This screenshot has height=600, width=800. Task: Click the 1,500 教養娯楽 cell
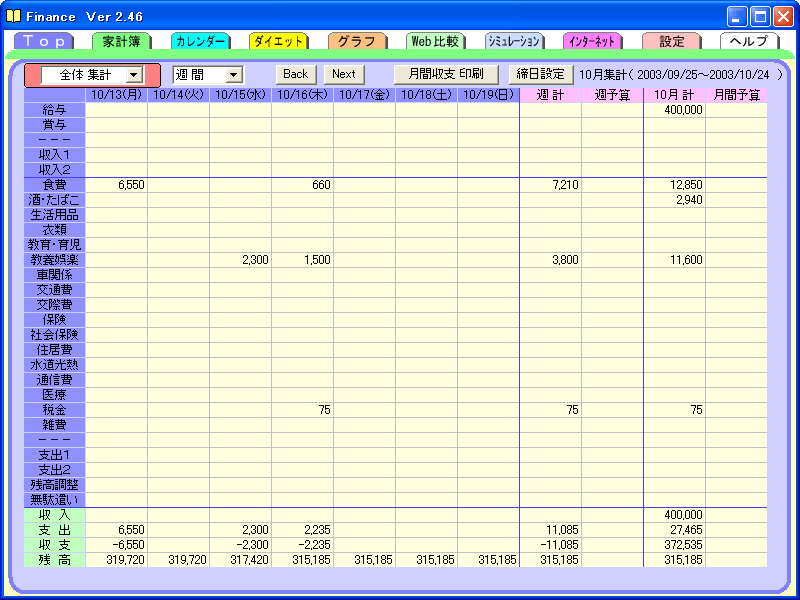pyautogui.click(x=303, y=260)
